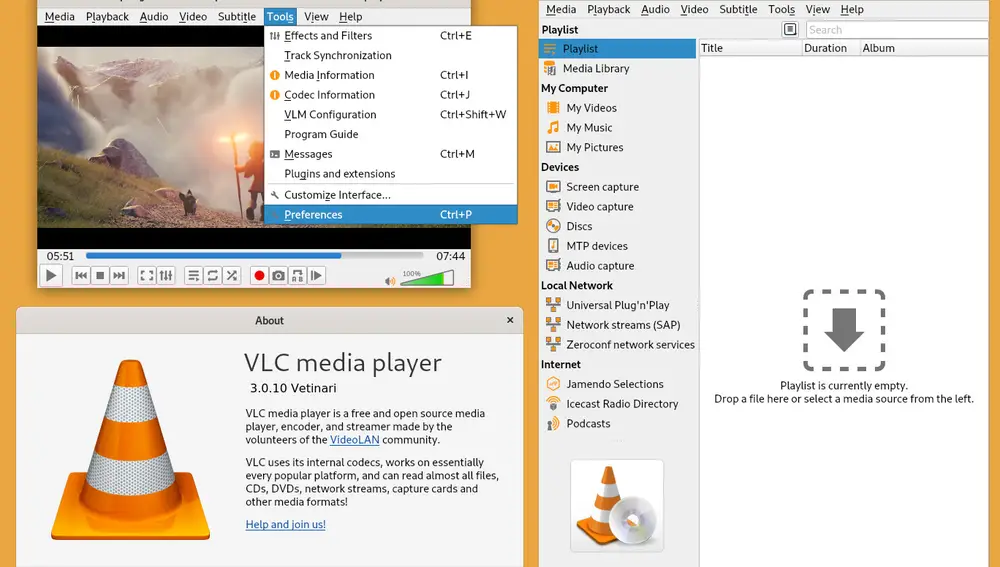Open Messages from the Tools menu
The height and width of the screenshot is (567, 1000).
390,154
